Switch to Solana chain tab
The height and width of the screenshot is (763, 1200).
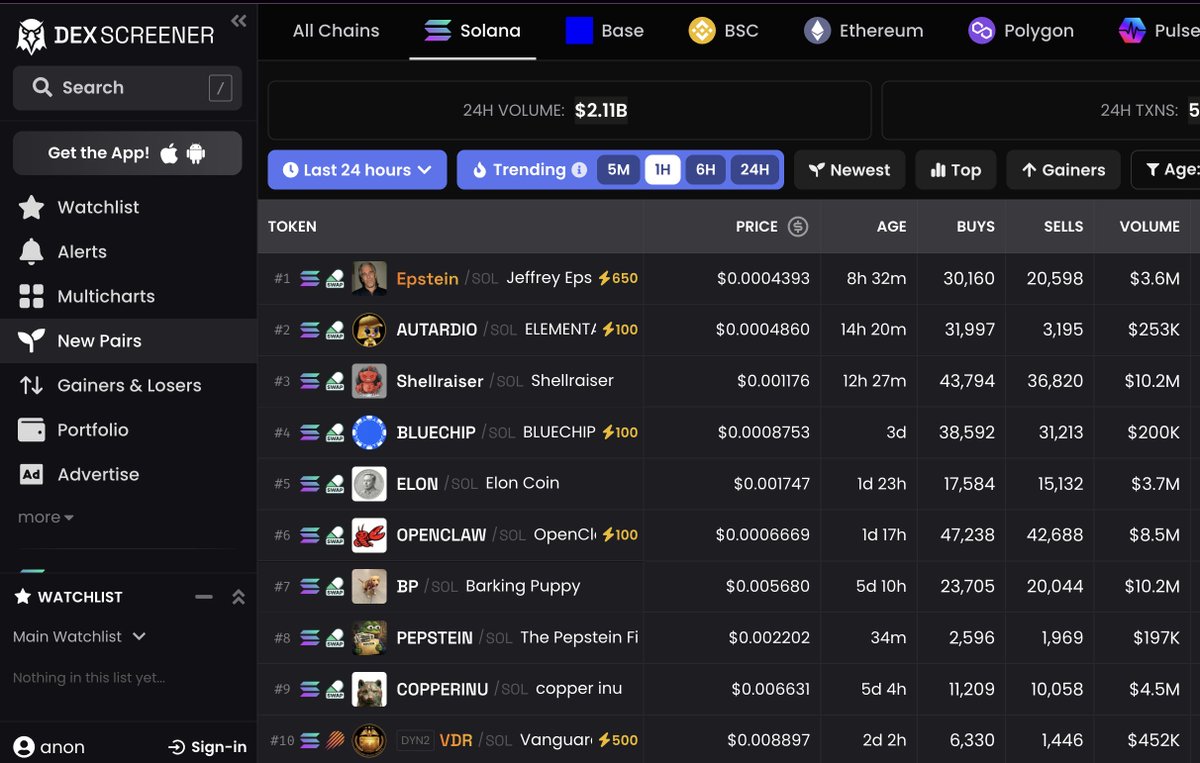(473, 31)
